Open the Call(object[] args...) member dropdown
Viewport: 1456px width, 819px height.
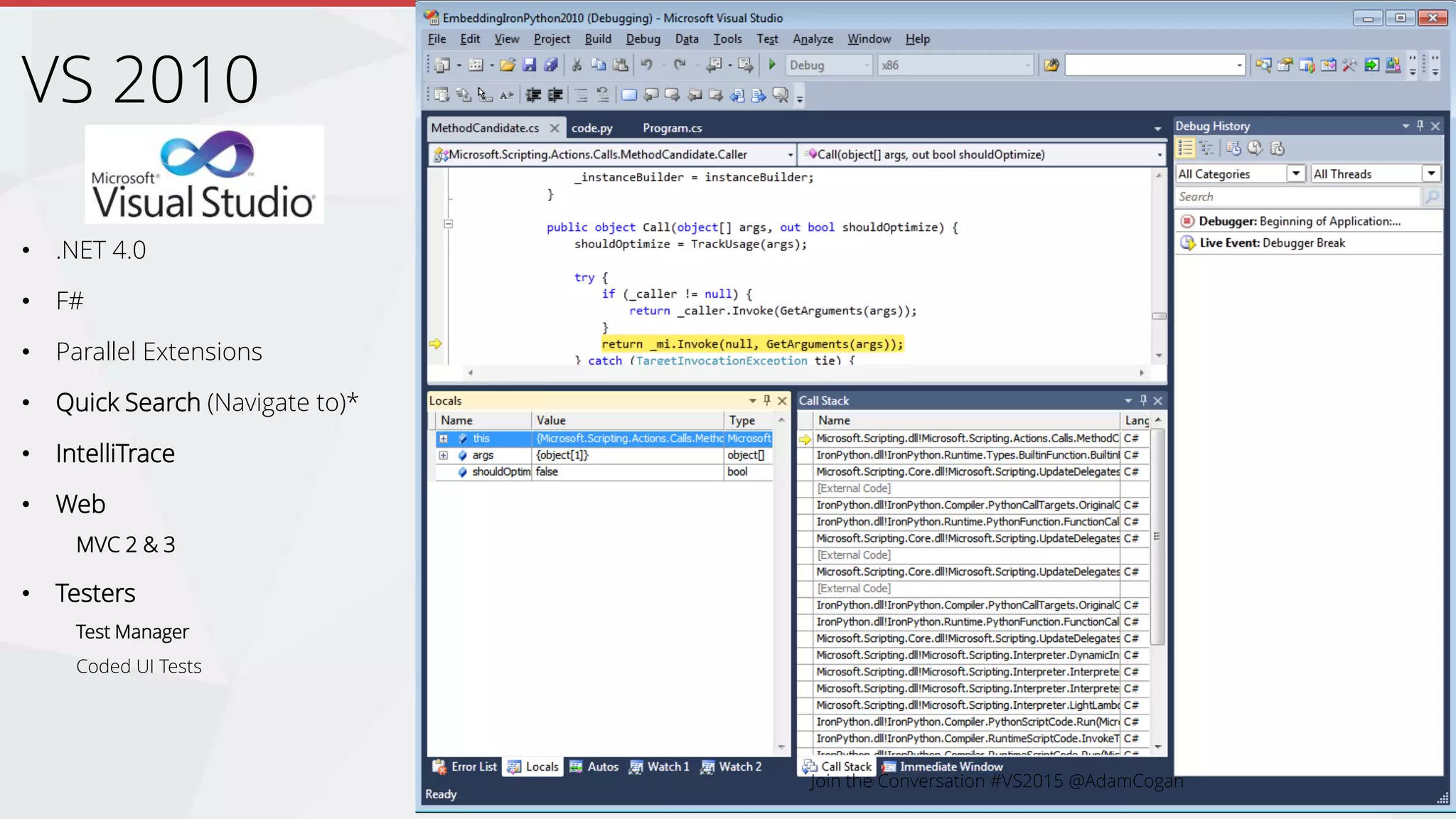click(x=1160, y=154)
